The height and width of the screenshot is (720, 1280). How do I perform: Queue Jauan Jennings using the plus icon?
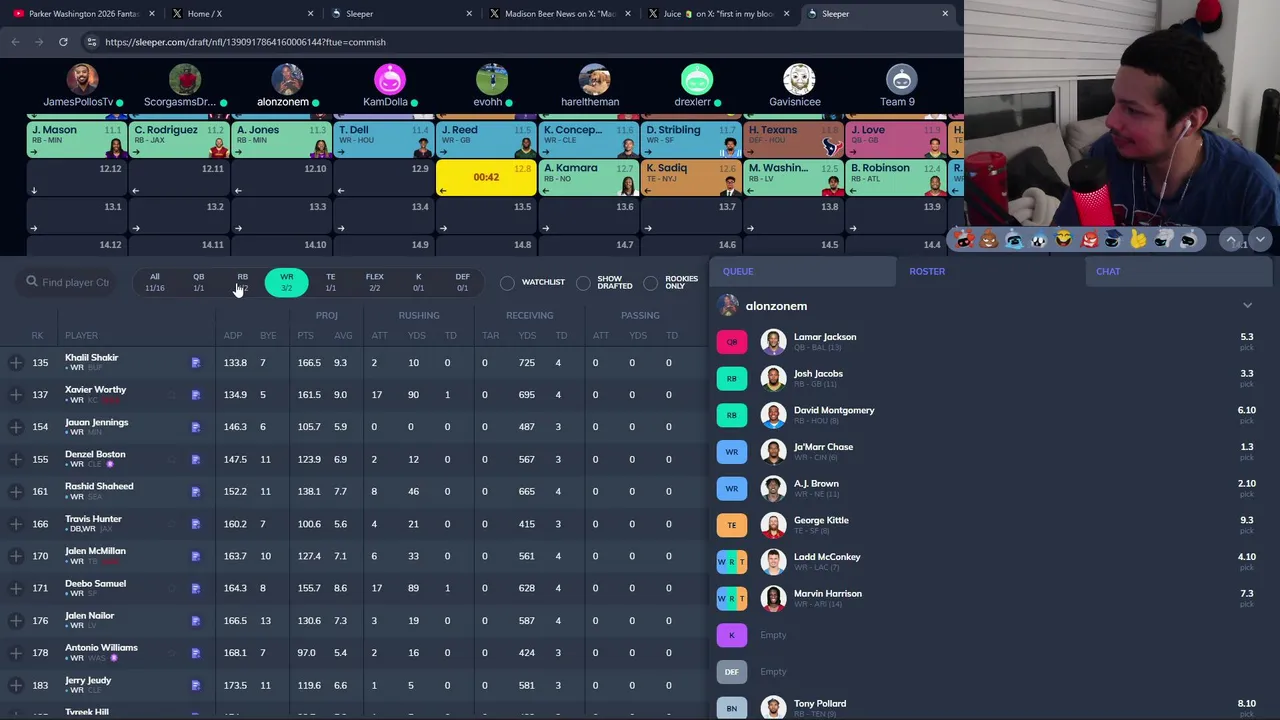click(x=16, y=427)
